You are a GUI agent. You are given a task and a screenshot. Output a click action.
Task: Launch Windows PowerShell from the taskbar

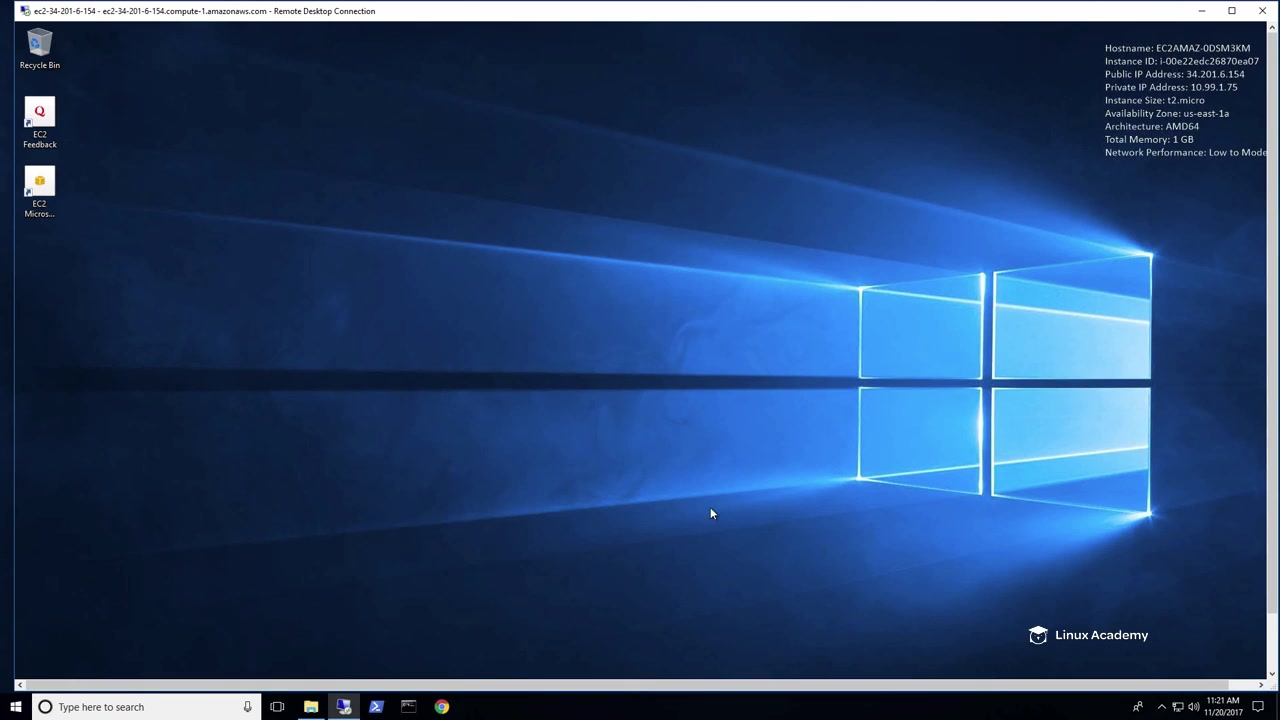(x=376, y=707)
